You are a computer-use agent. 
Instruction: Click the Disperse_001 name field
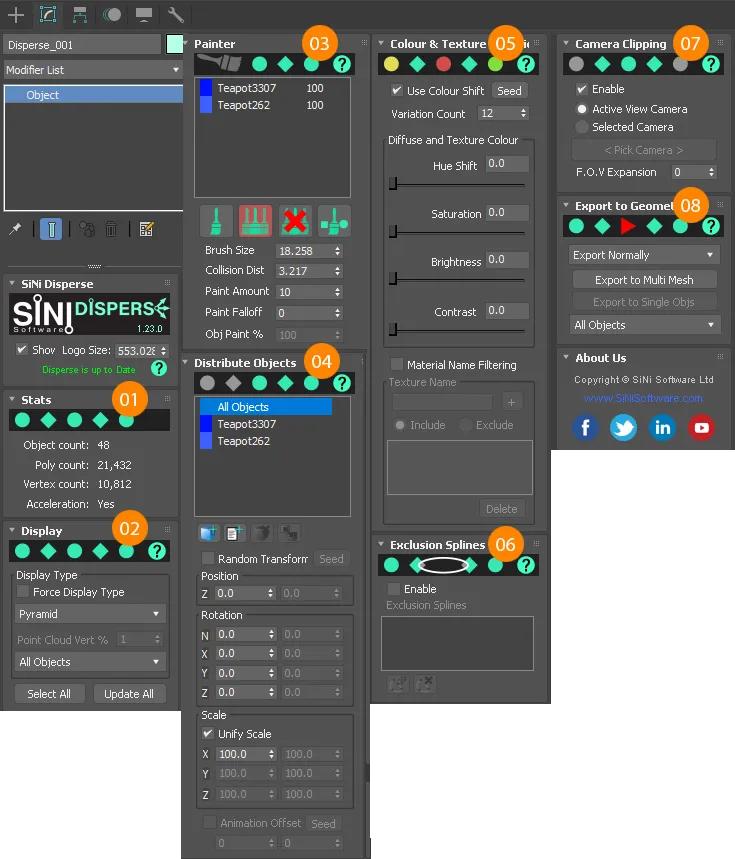(82, 45)
